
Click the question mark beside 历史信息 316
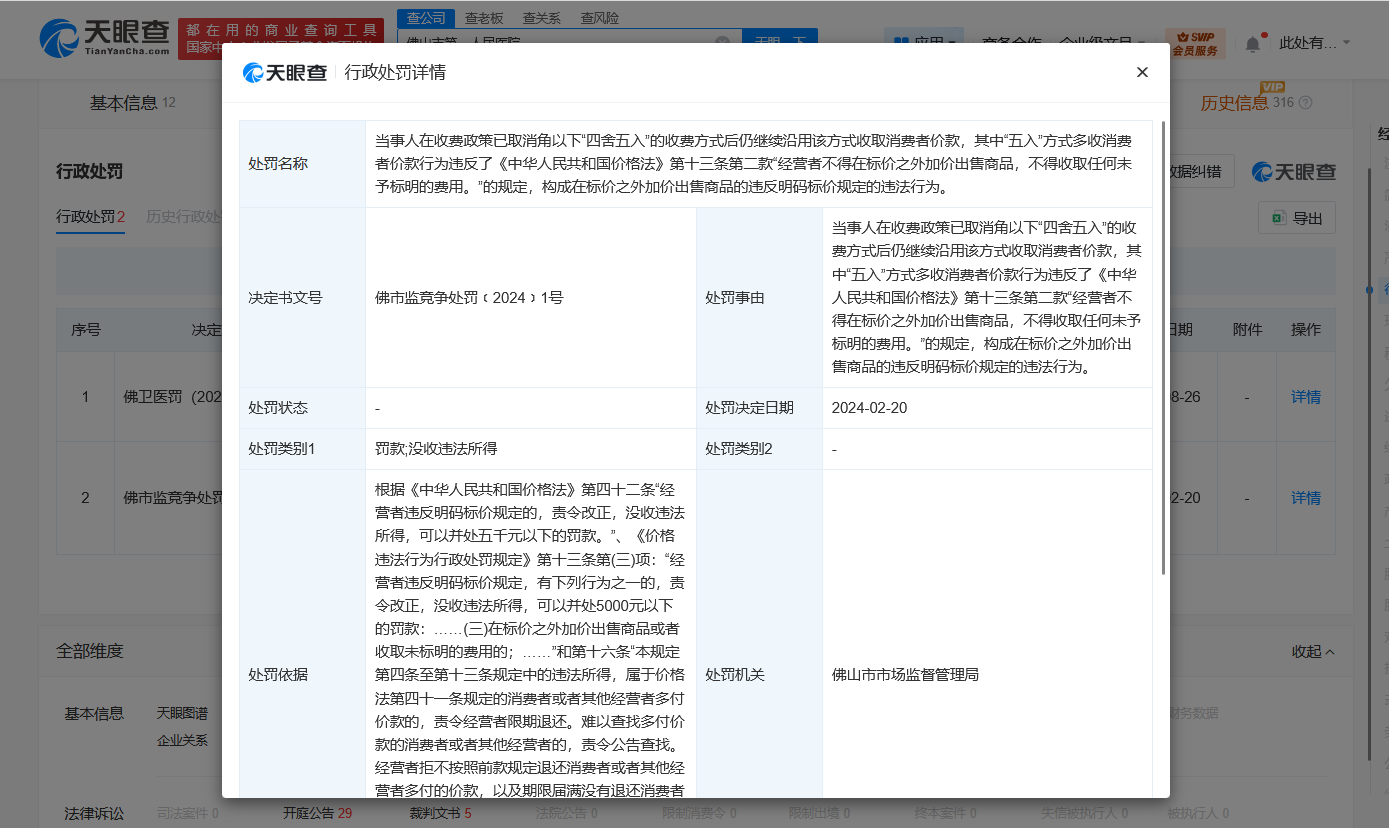click(1306, 104)
